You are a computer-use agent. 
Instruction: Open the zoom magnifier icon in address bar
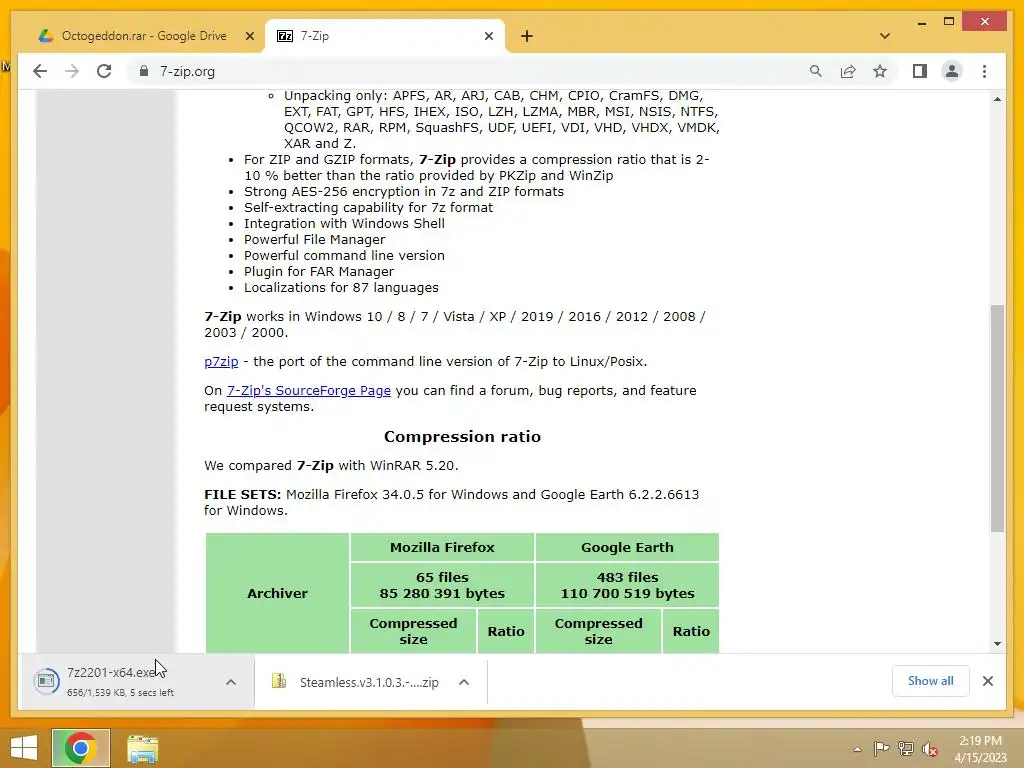coord(816,71)
